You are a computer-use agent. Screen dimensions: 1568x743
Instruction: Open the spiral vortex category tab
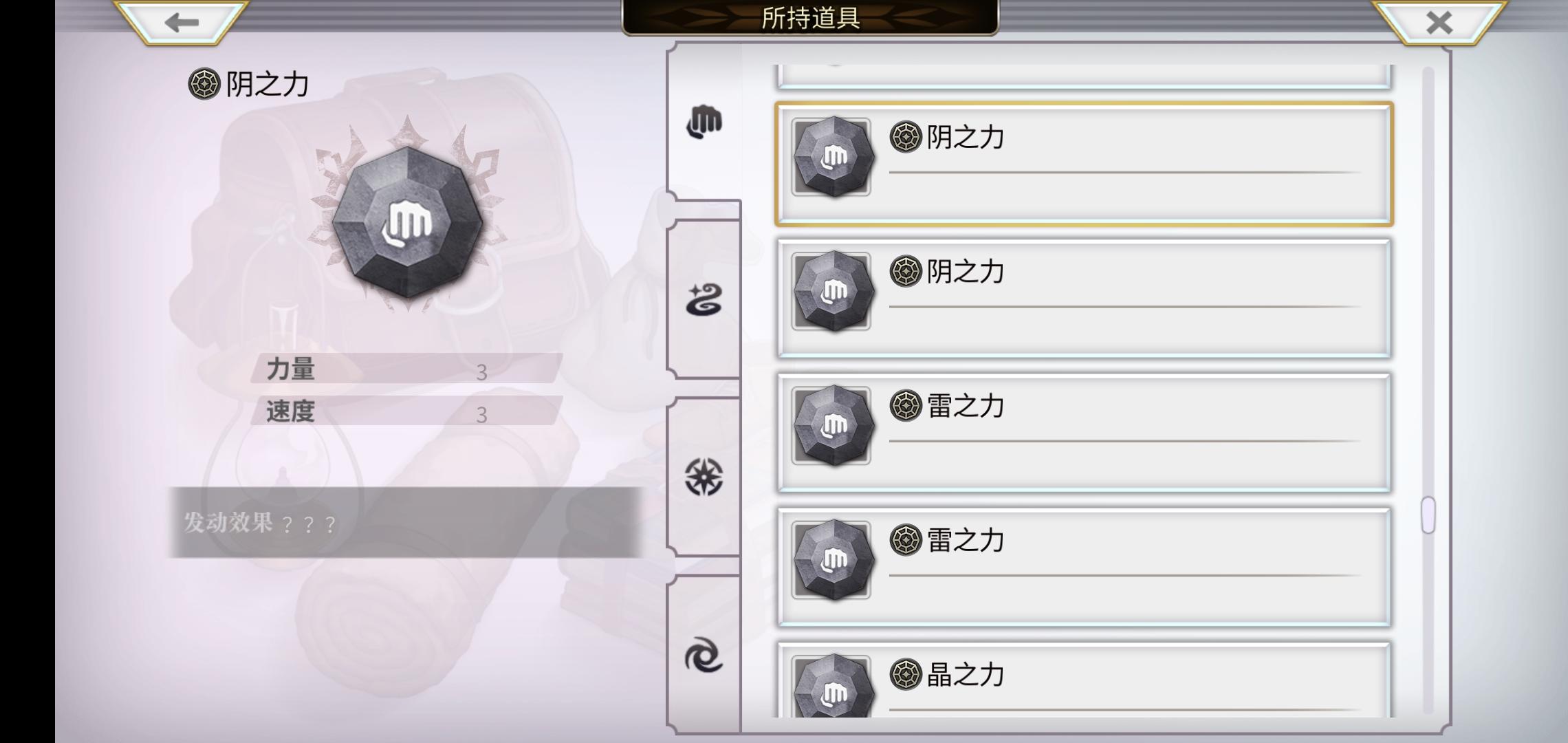pos(704,656)
